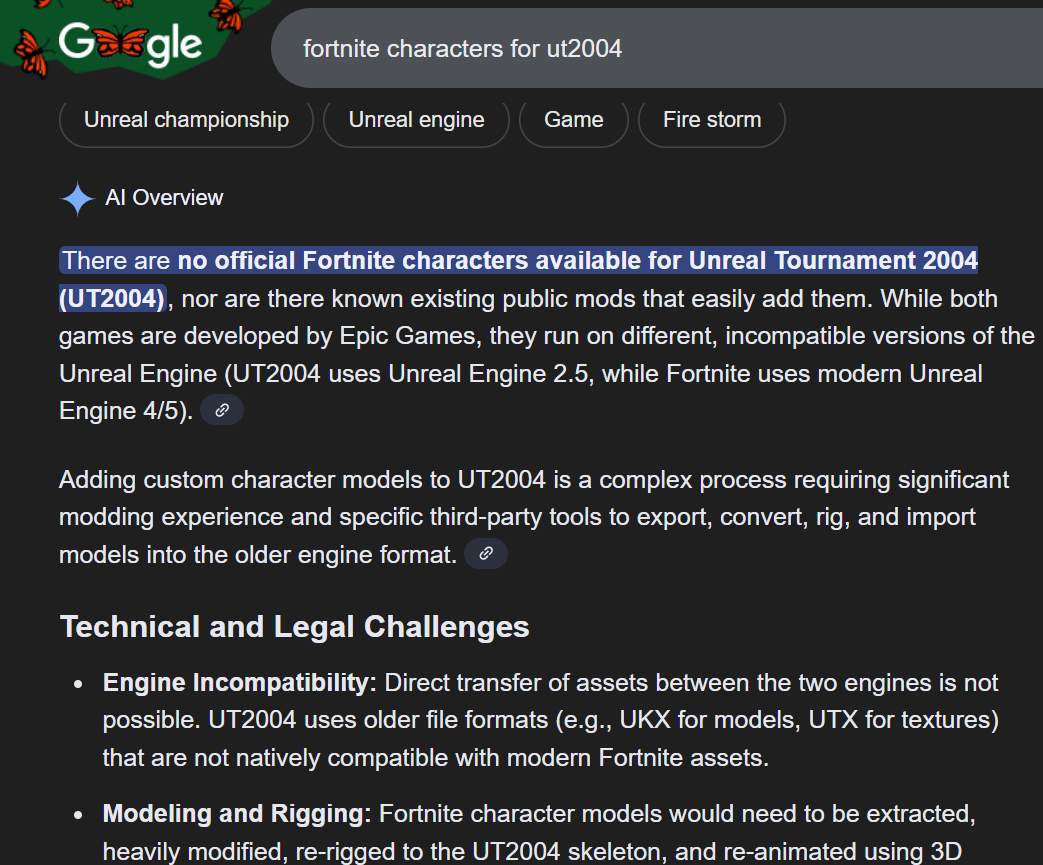This screenshot has height=865, width=1043.
Task: Open the Google butterfly doodle logo
Action: click(130, 43)
